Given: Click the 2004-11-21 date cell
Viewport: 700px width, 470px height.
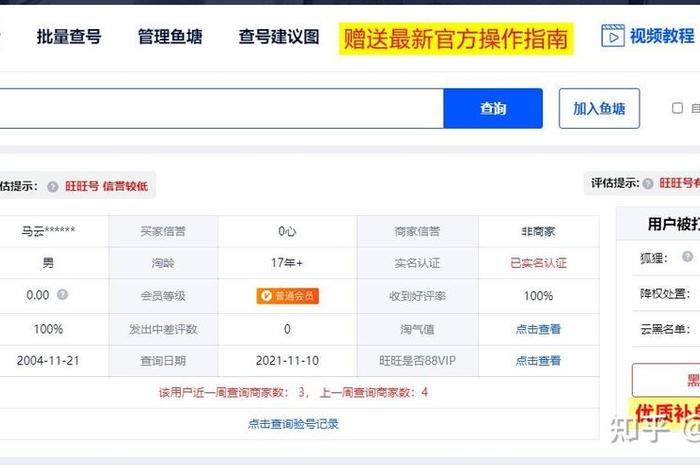Looking at the screenshot, I should tap(48, 361).
